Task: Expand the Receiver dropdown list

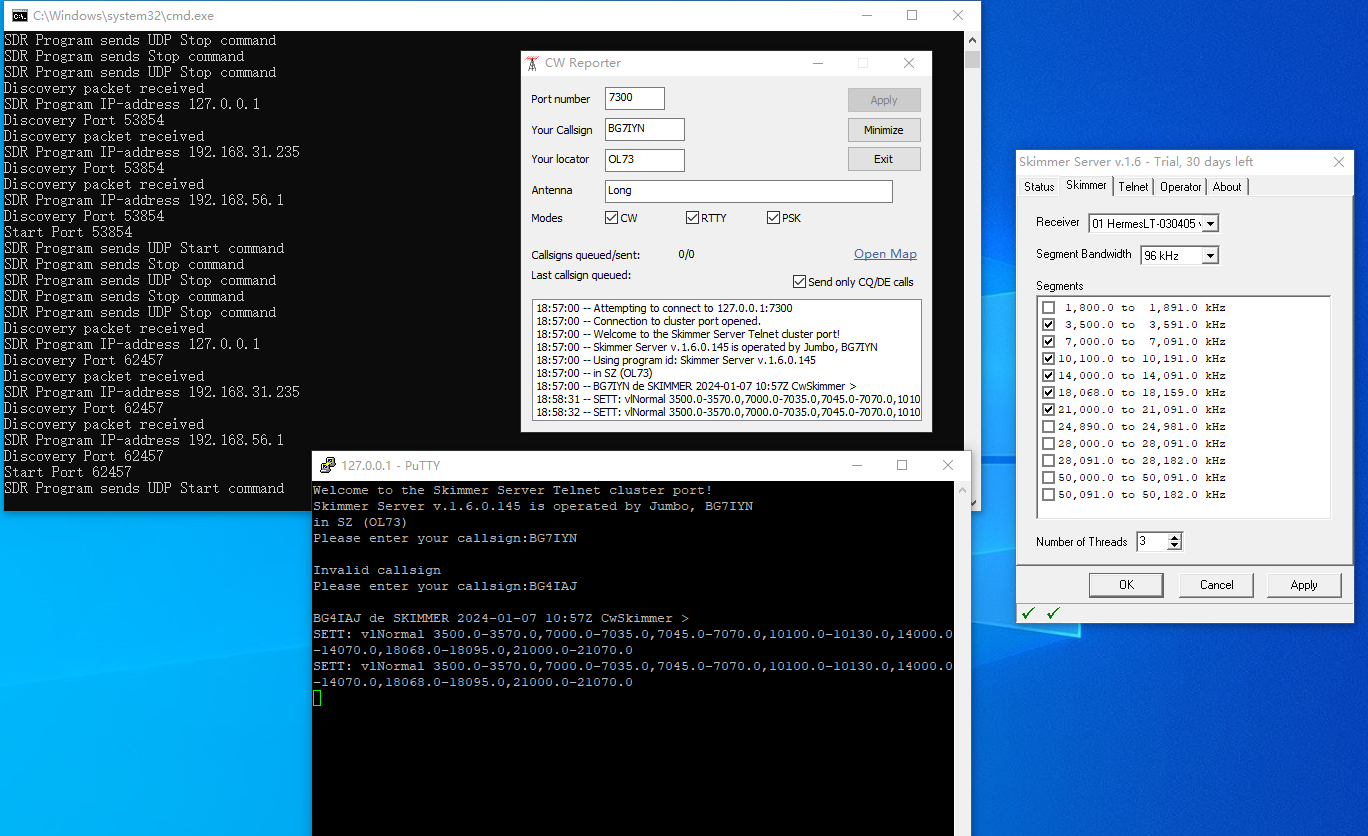Action: (1212, 223)
